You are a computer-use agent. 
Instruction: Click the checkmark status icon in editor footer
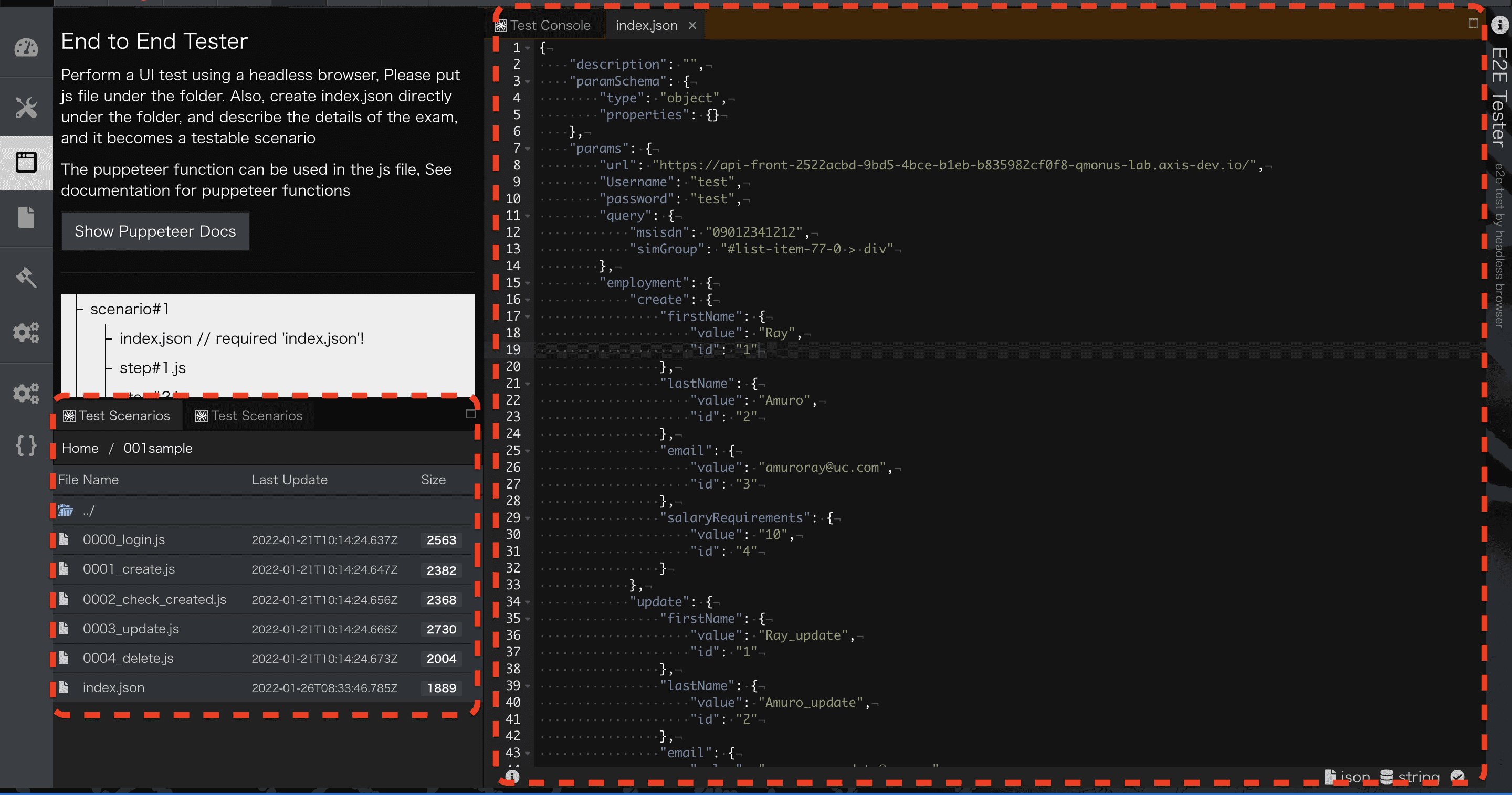click(1457, 777)
